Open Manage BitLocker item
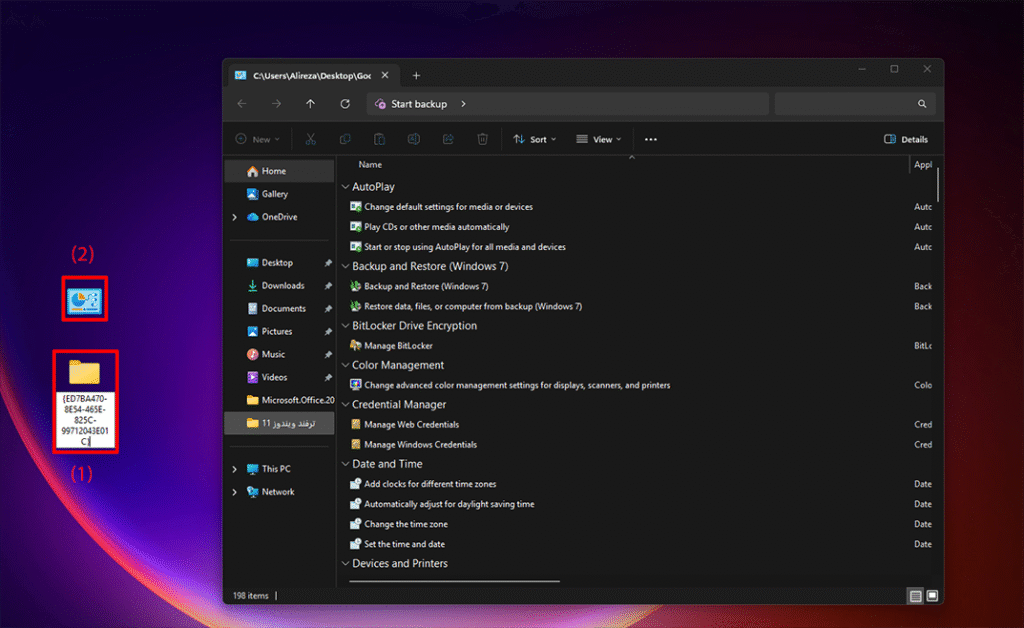 coord(398,346)
